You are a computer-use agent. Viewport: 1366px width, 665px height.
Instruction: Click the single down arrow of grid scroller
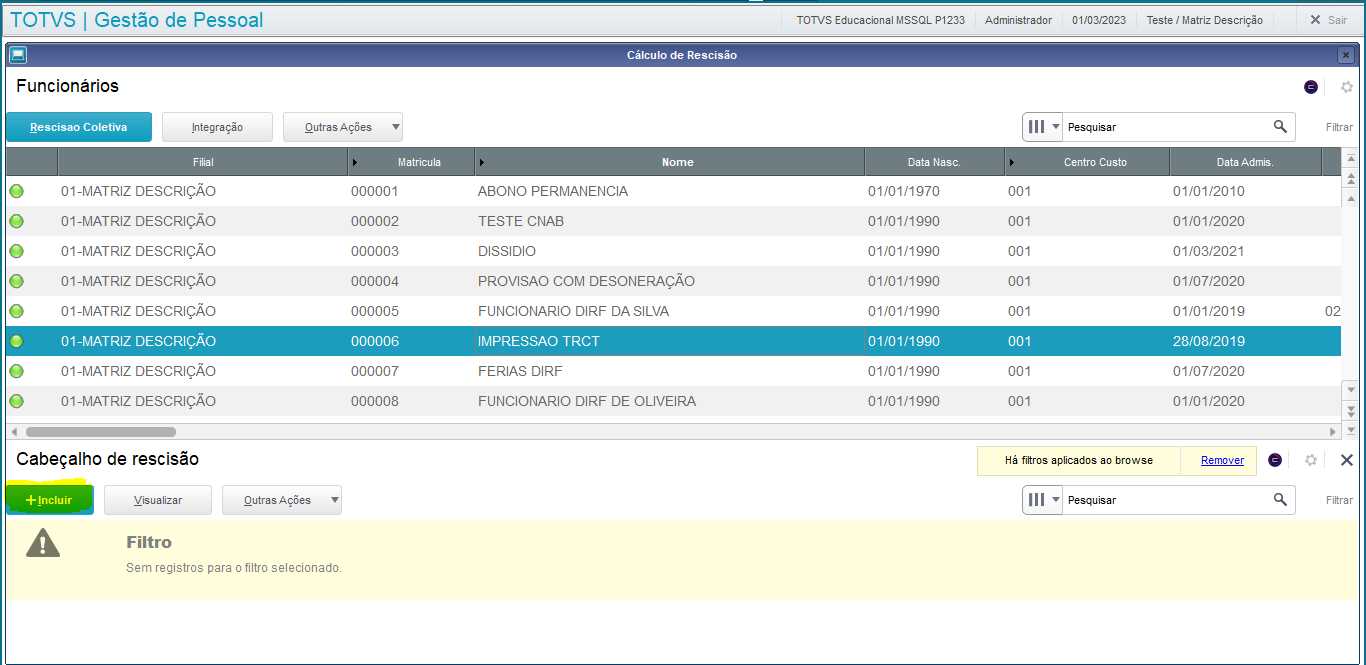[1351, 389]
